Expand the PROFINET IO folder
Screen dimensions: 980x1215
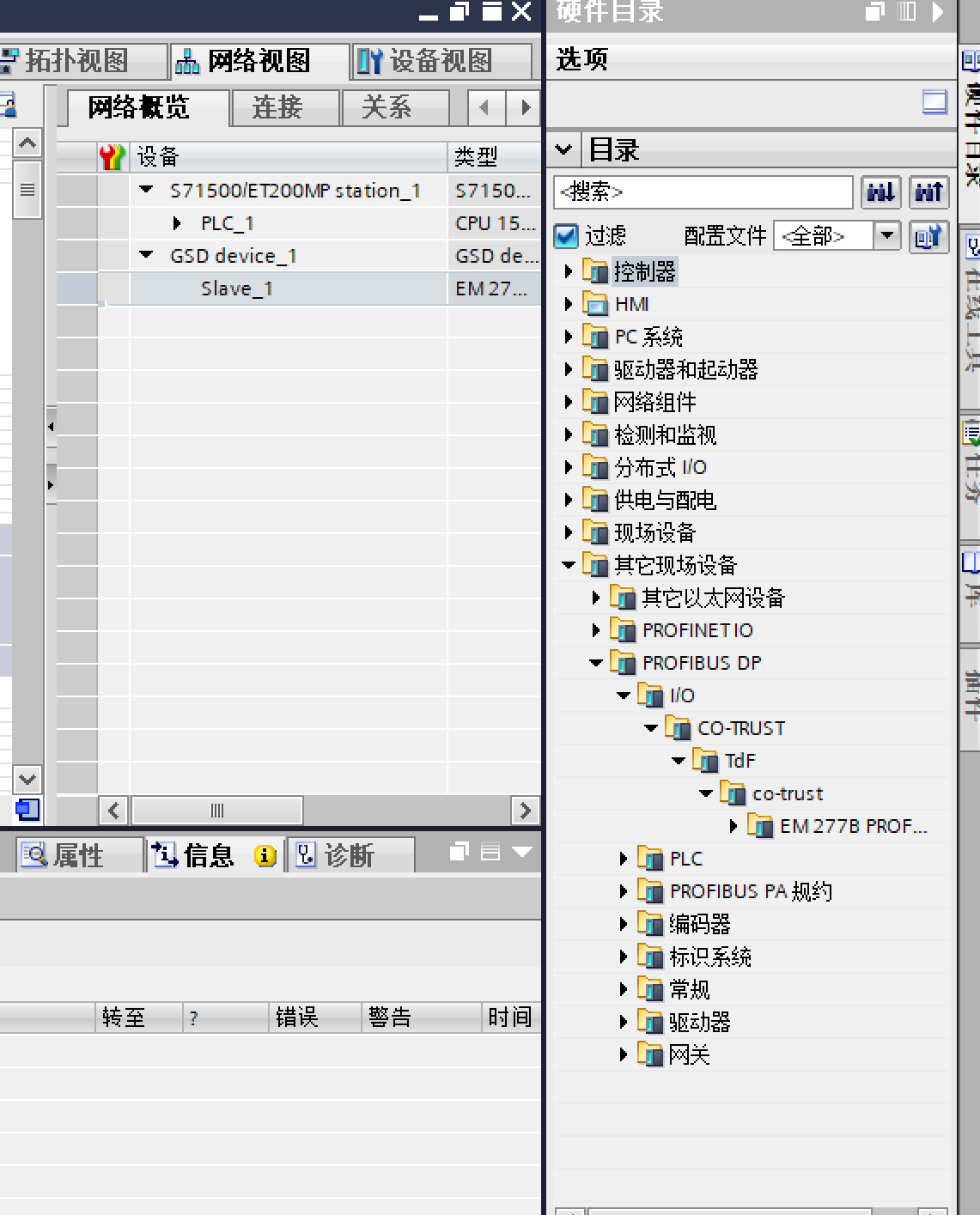point(595,630)
